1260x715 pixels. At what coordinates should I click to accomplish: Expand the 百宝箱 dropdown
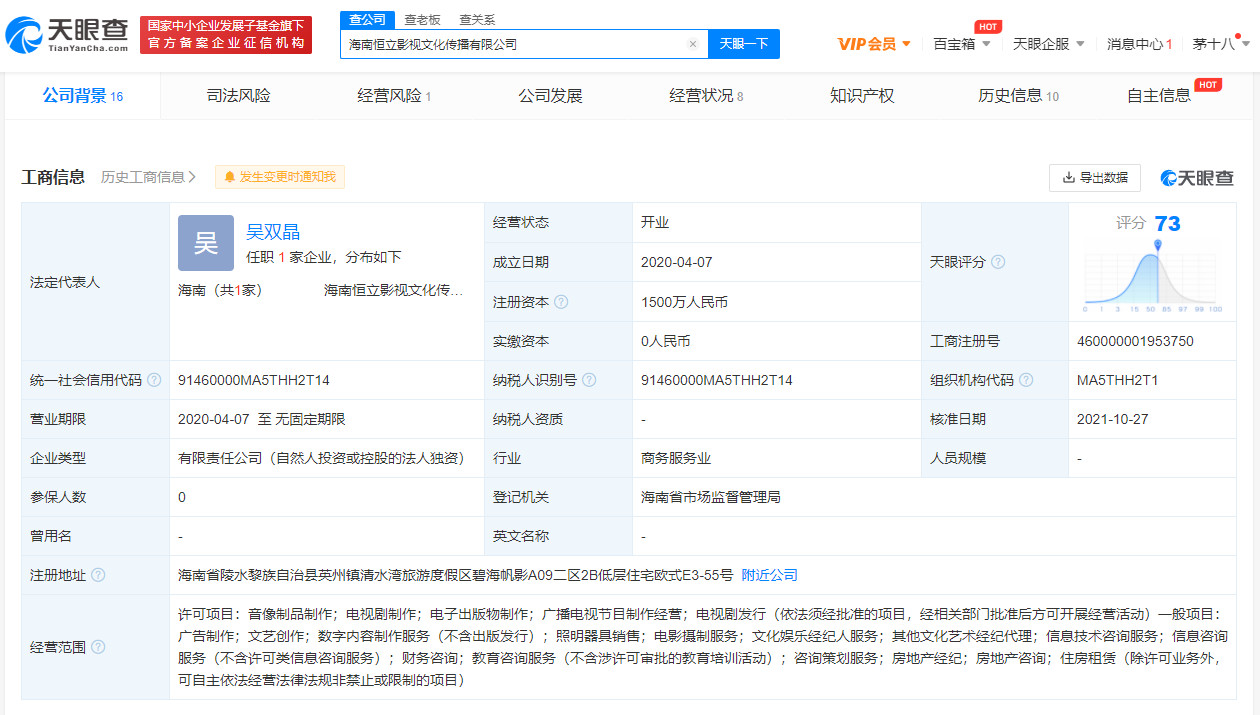(x=962, y=44)
